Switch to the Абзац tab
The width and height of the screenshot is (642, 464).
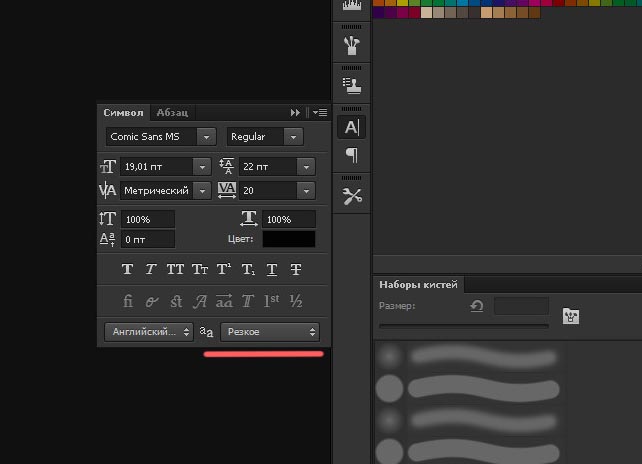(x=170, y=113)
